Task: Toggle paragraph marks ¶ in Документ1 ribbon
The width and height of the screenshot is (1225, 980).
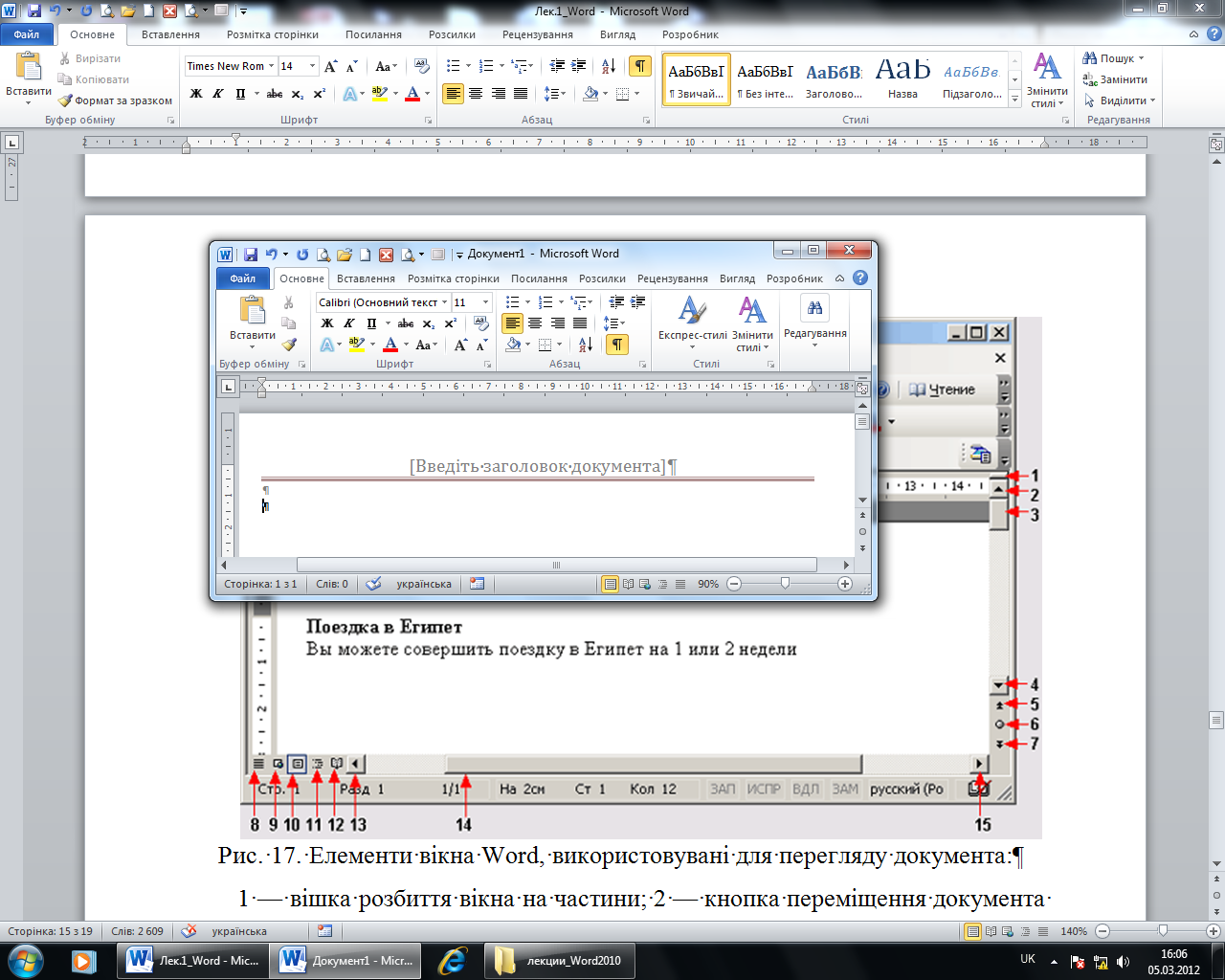Action: pos(617,345)
